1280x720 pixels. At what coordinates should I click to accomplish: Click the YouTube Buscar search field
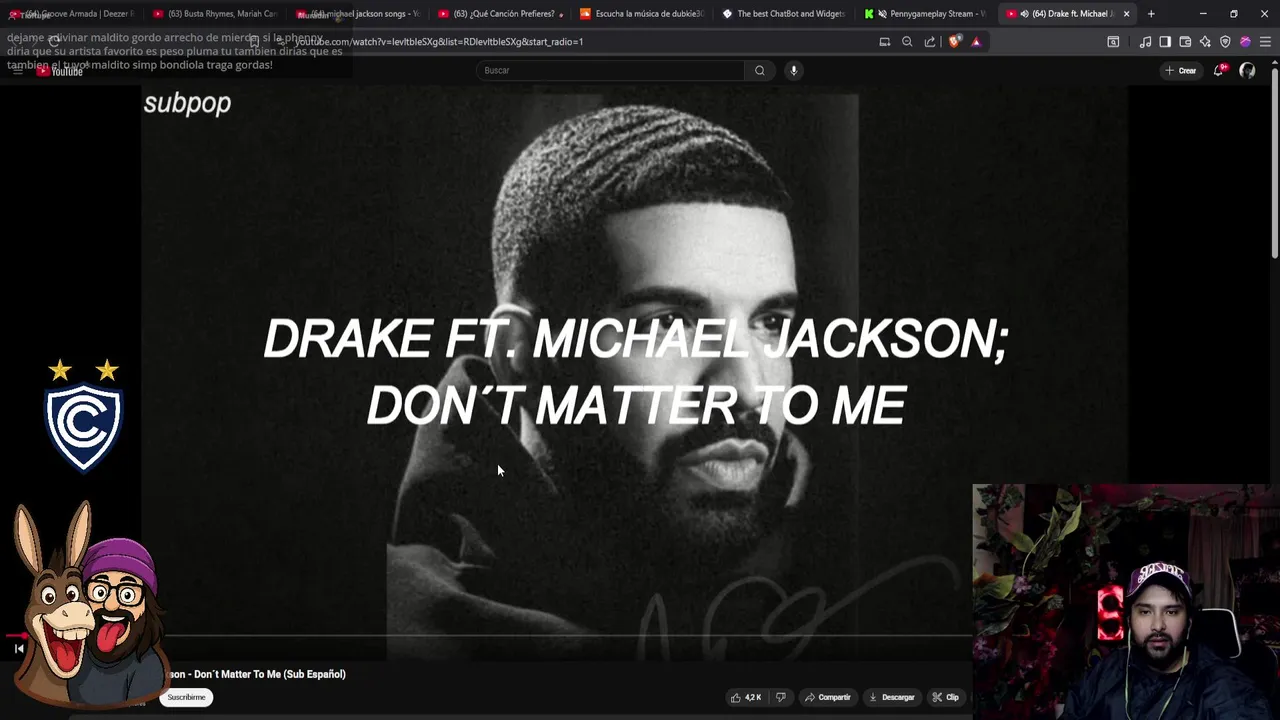[x=610, y=70]
